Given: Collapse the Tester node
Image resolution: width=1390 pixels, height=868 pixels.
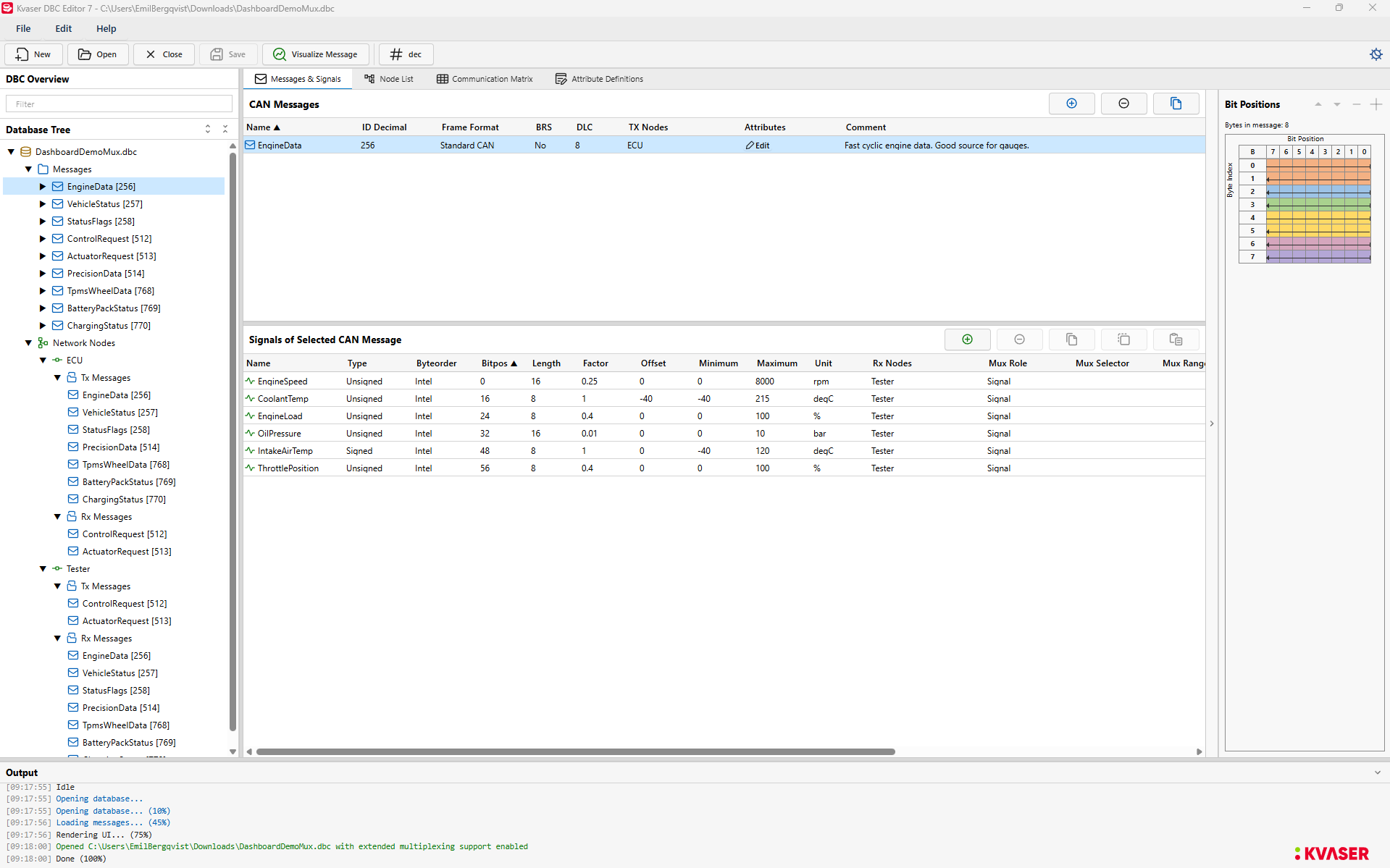Looking at the screenshot, I should [x=43, y=569].
